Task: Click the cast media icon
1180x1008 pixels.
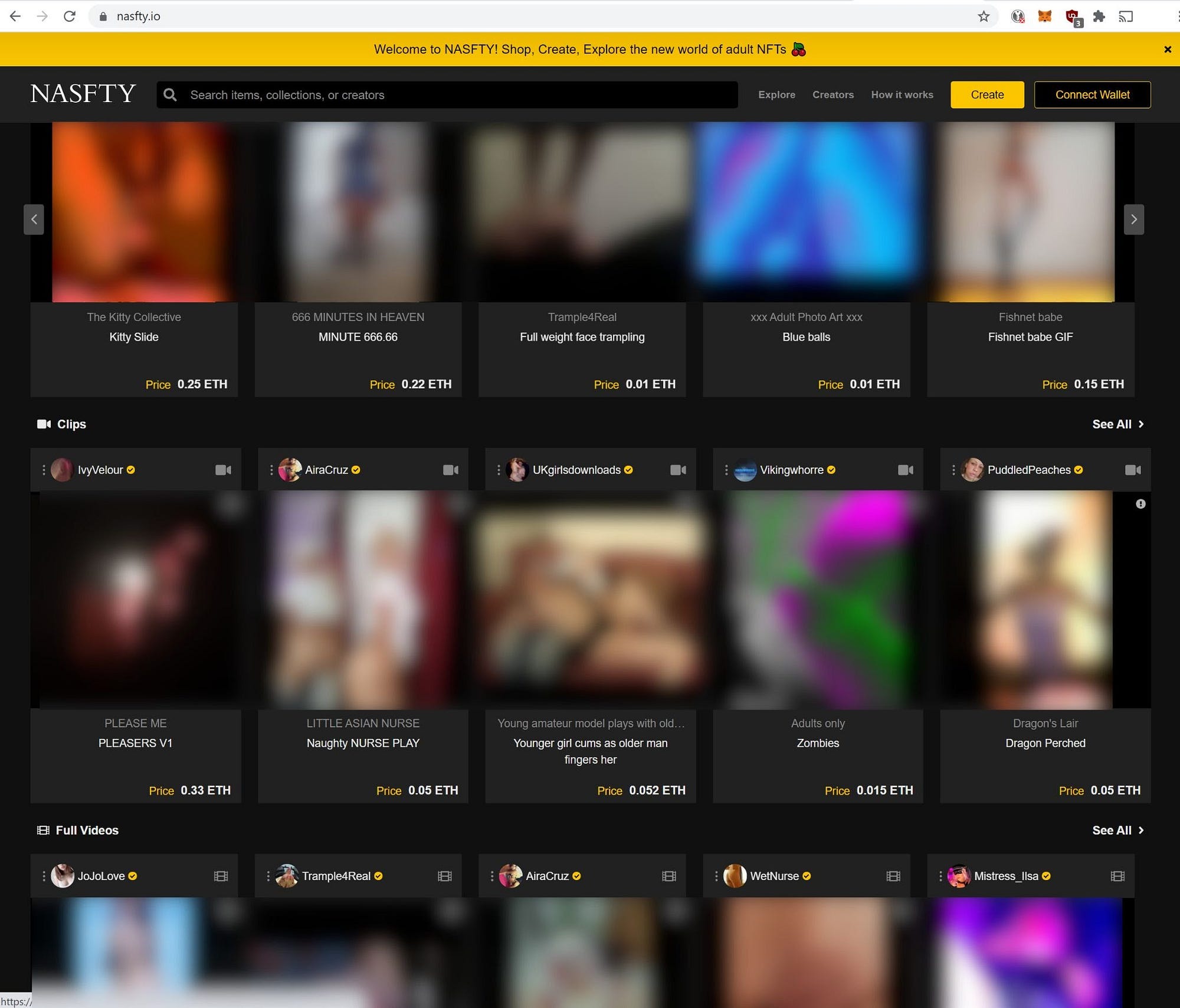Action: [x=1126, y=16]
